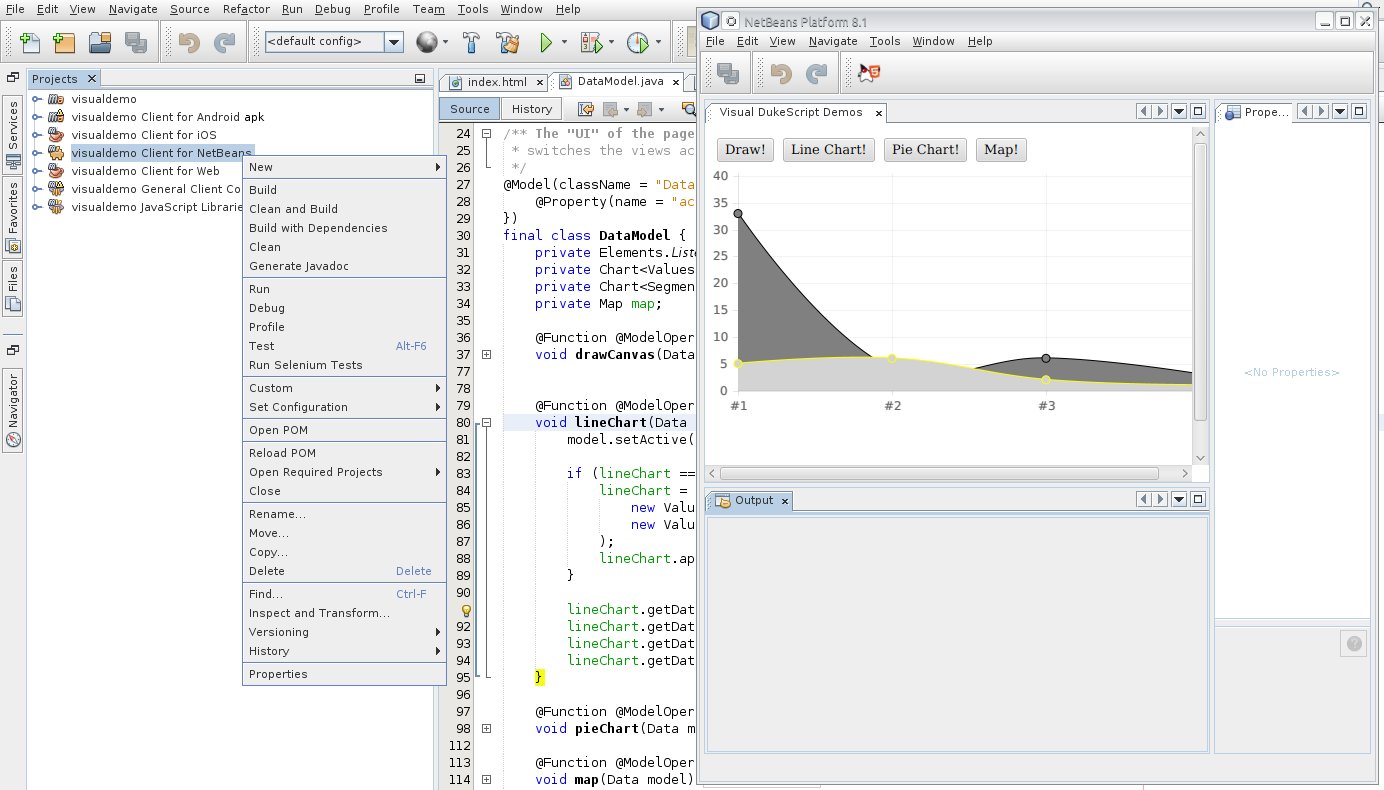1384x790 pixels.
Task: Toggle editor to History view
Action: pos(531,109)
